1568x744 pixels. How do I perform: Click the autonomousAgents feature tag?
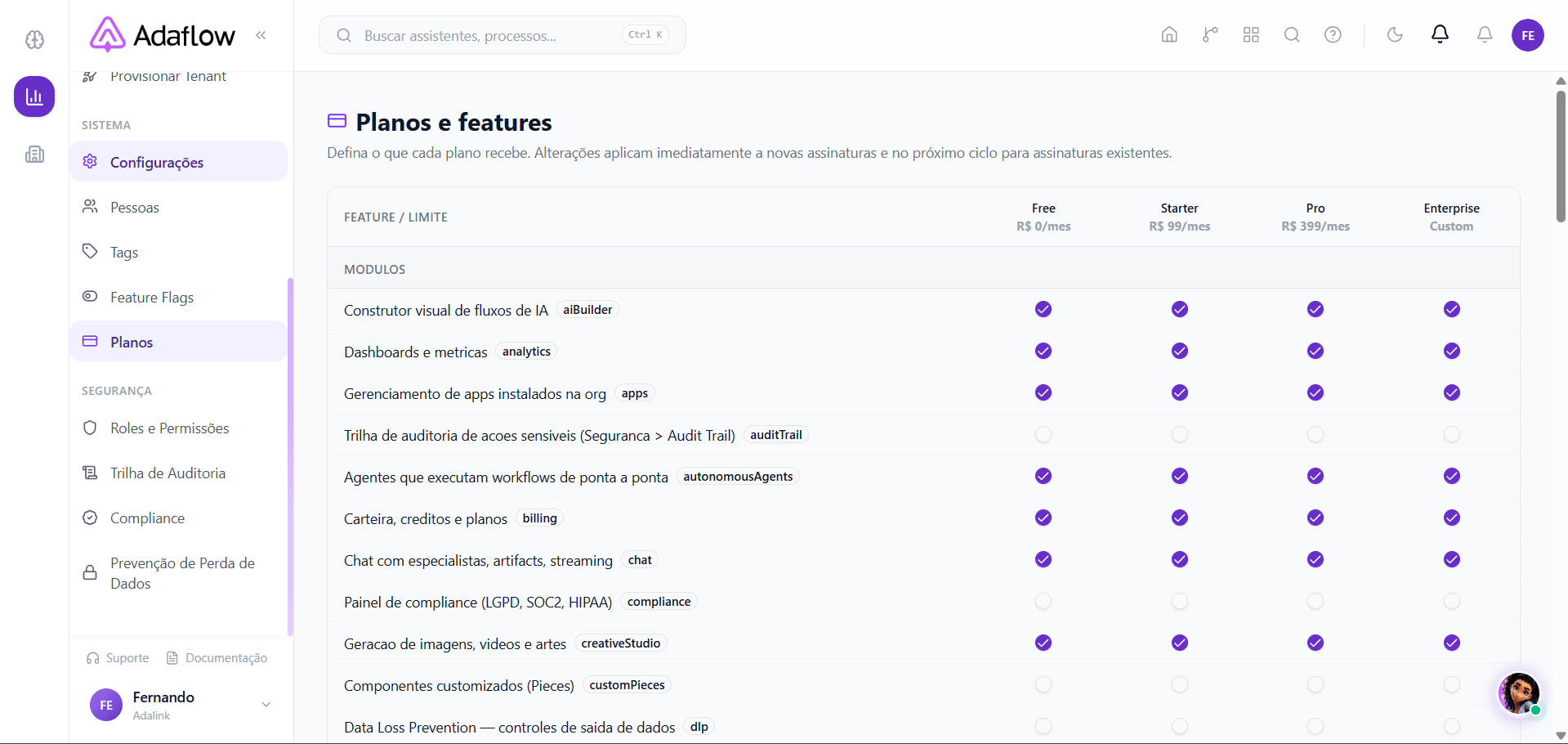pyautogui.click(x=738, y=477)
